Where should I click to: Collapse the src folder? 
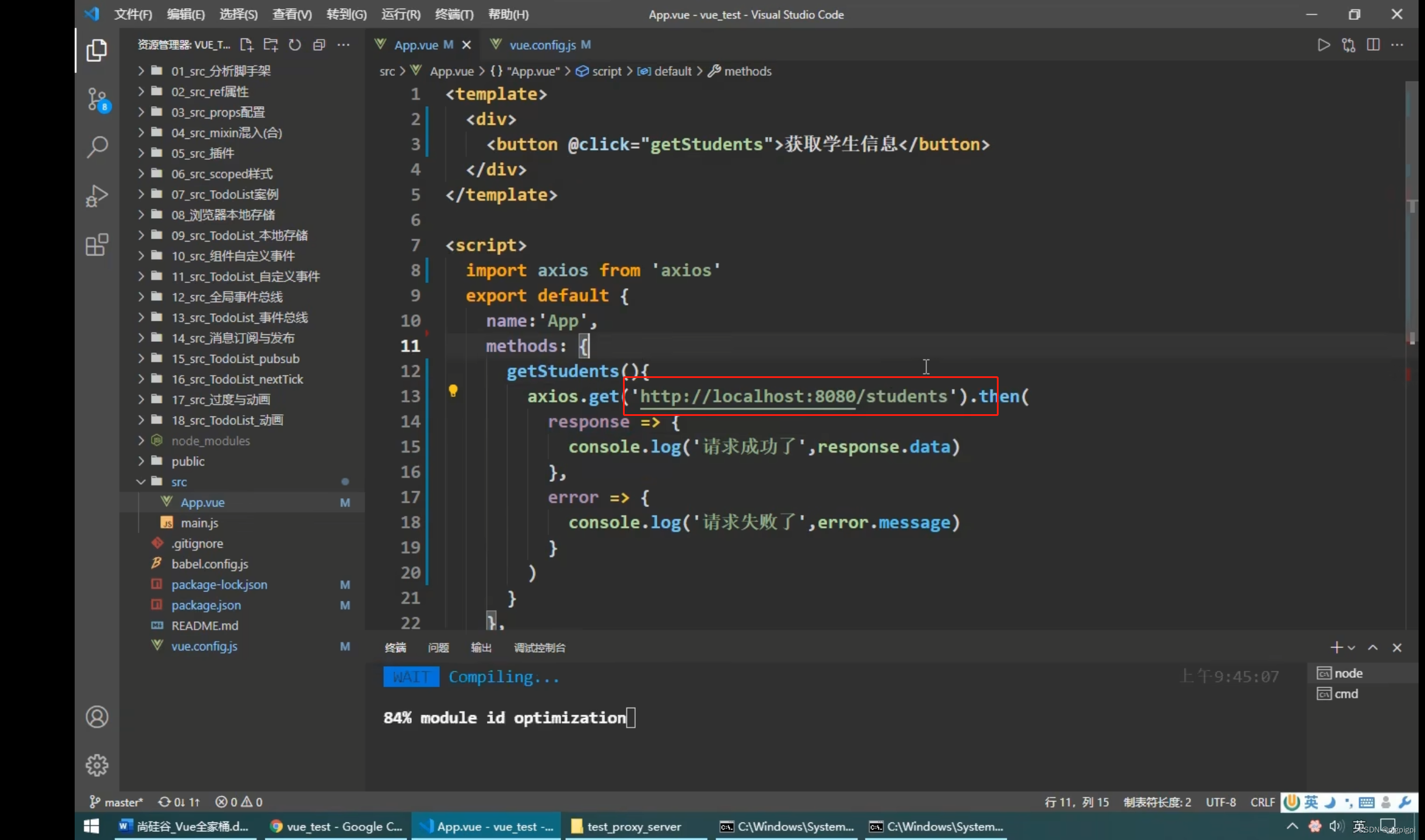click(243, 482)
